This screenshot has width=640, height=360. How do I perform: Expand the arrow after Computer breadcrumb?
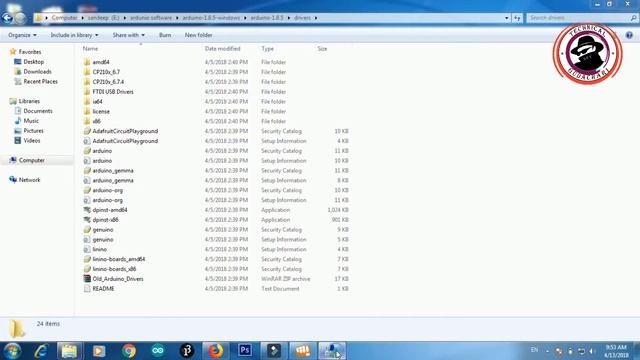coord(82,18)
